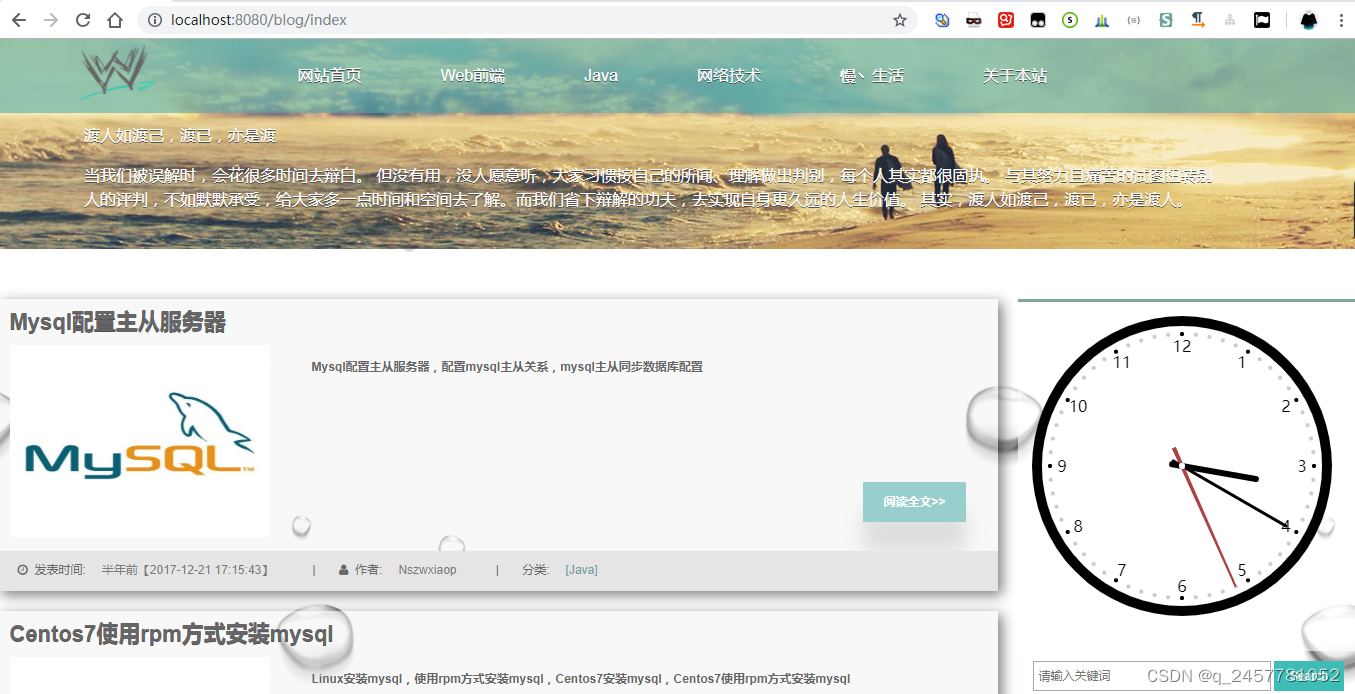Click the user icon beside 作者

pos(343,570)
